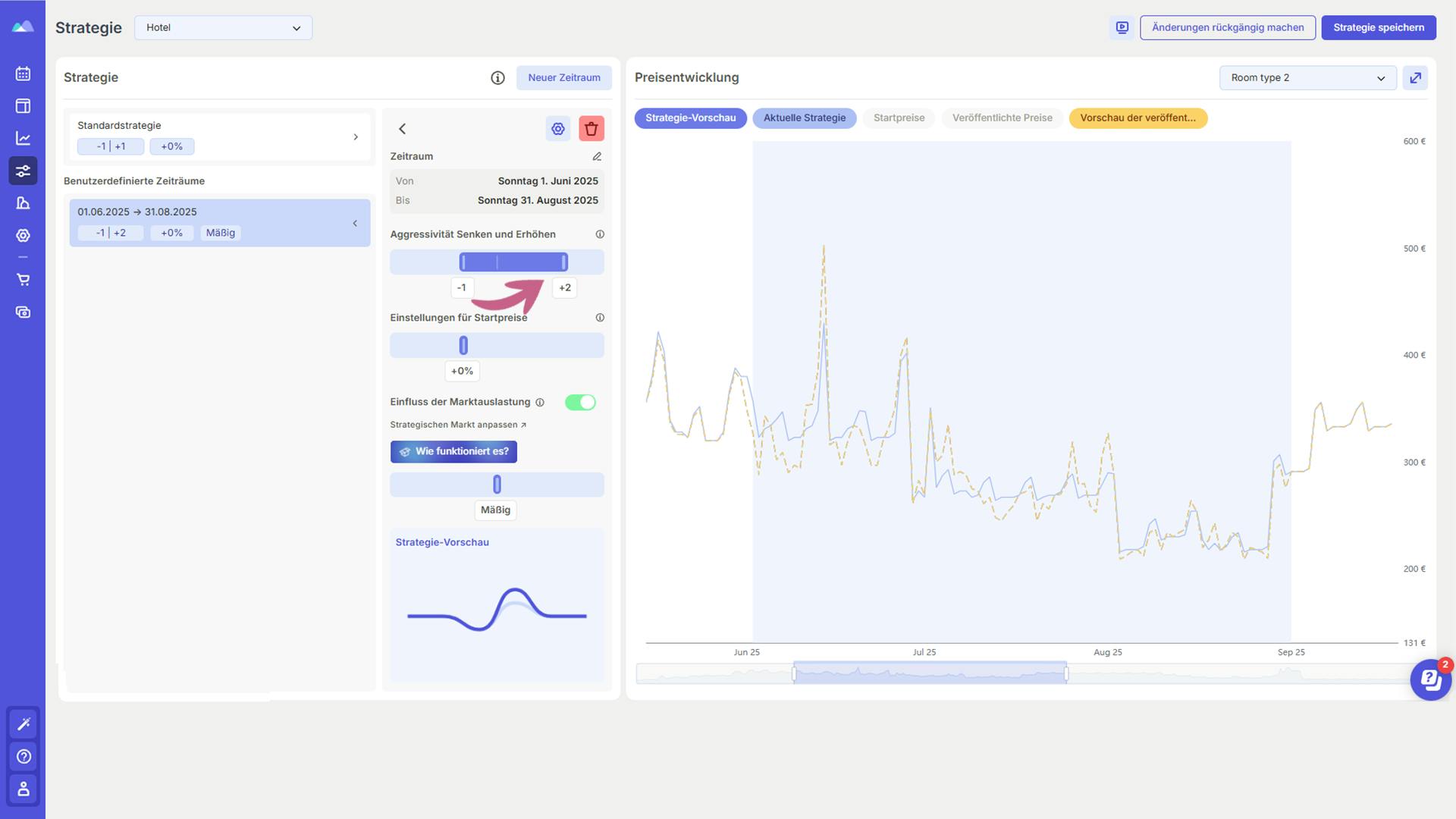Screen dimensions: 1456x819
Task: Click the Strategie-Vorschau mini curve chart
Action: 497,610
